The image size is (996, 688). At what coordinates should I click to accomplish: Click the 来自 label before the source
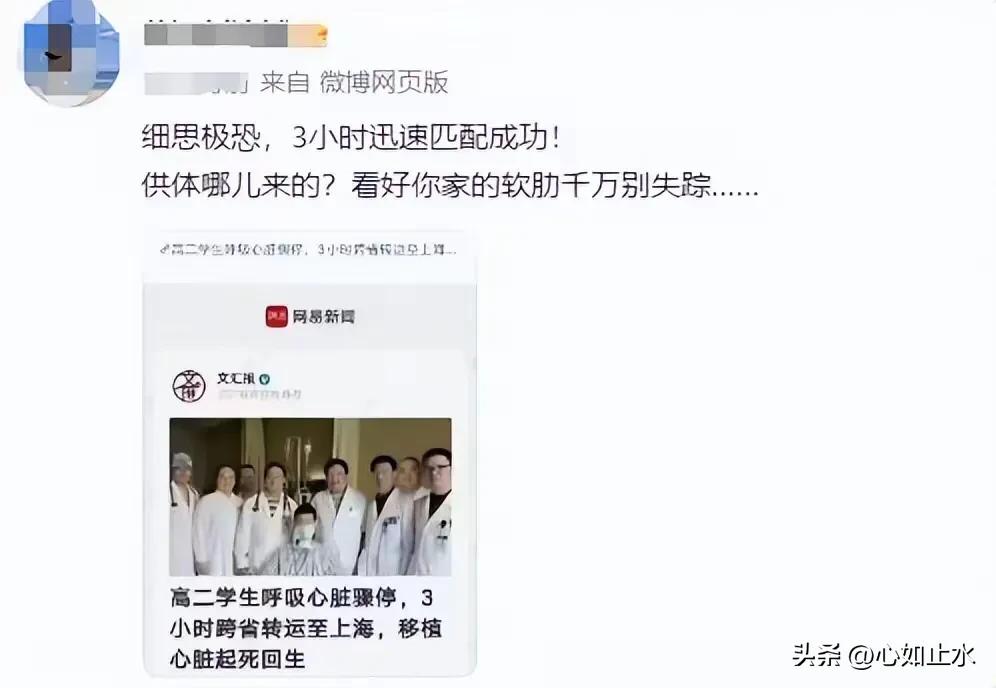(x=285, y=83)
